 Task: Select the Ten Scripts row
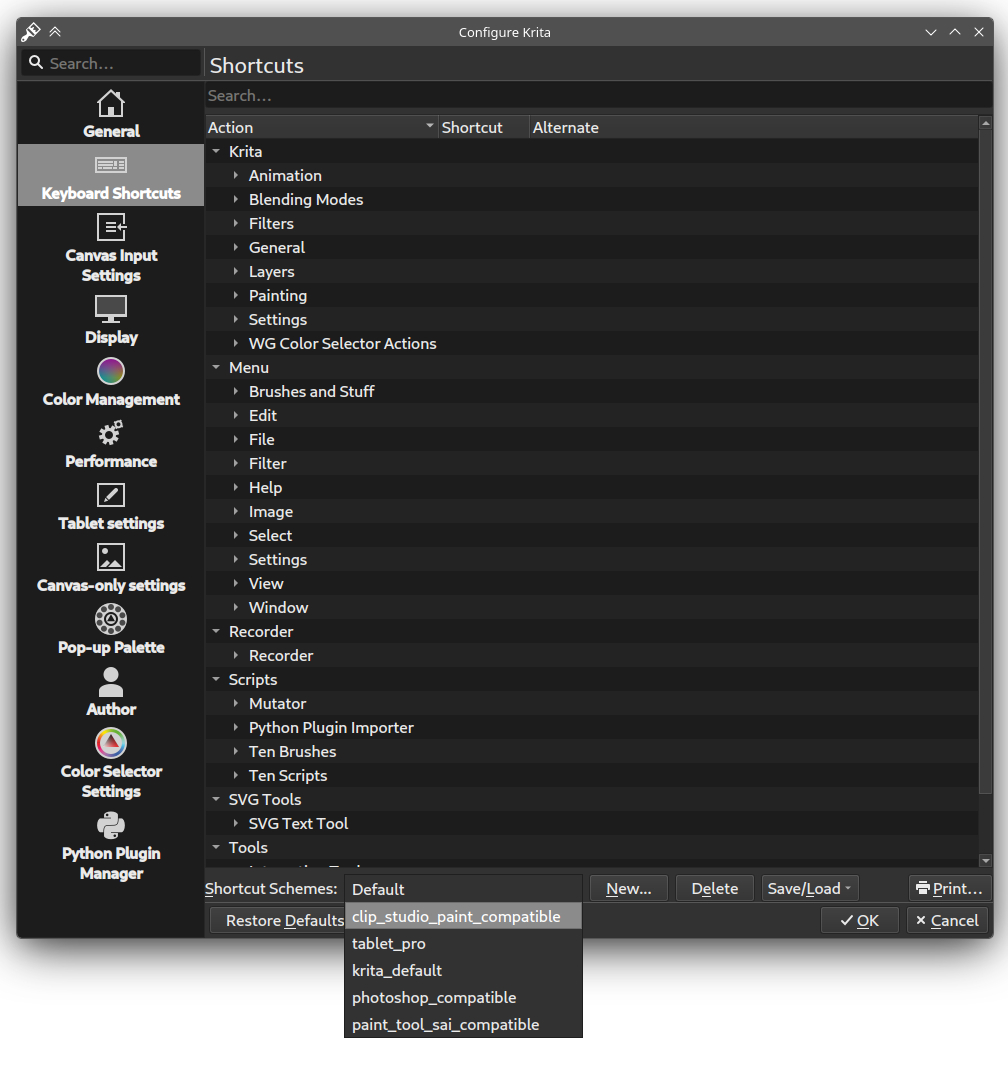591,775
